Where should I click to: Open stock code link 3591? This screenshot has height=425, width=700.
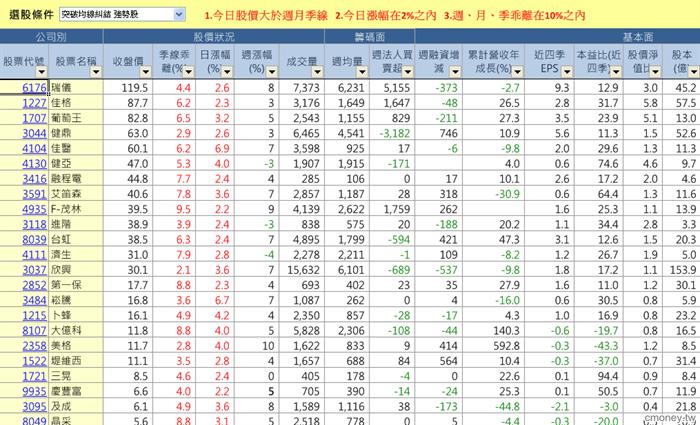click(x=34, y=194)
